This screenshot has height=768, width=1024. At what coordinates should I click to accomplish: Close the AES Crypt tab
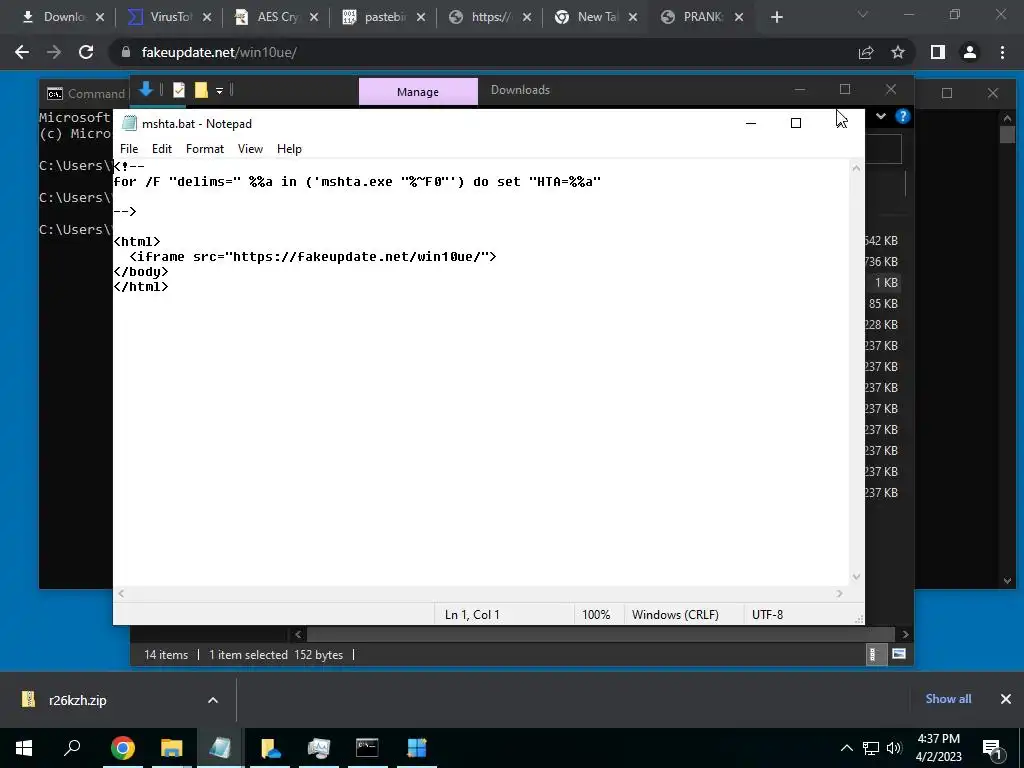(314, 18)
